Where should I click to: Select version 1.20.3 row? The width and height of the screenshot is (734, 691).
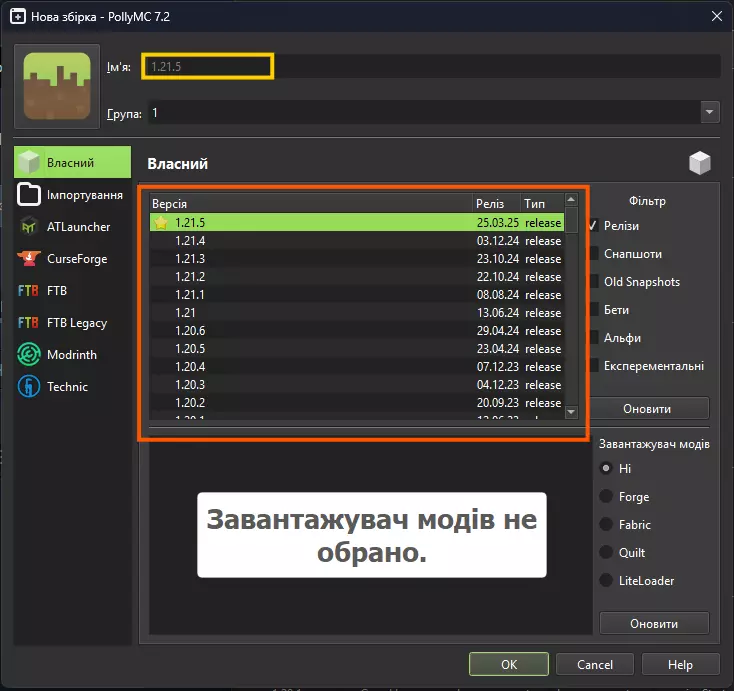tap(357, 385)
